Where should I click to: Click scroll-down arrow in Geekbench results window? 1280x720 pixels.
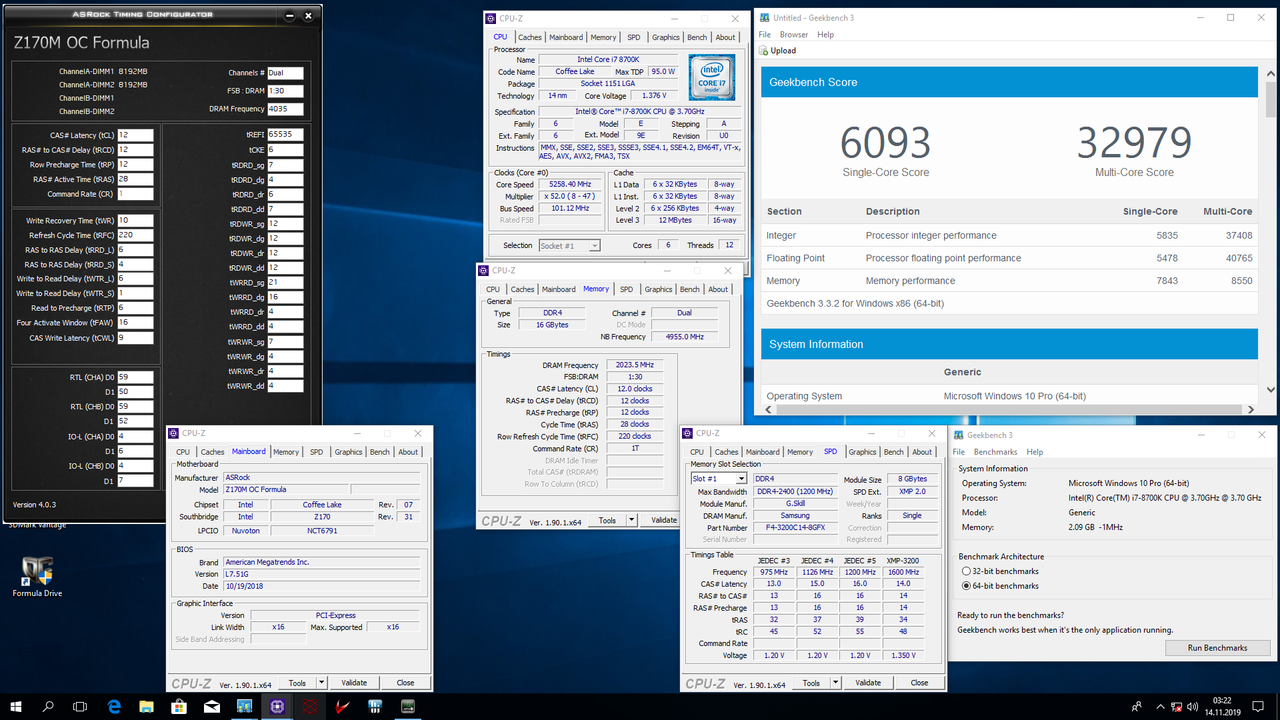[1271, 390]
